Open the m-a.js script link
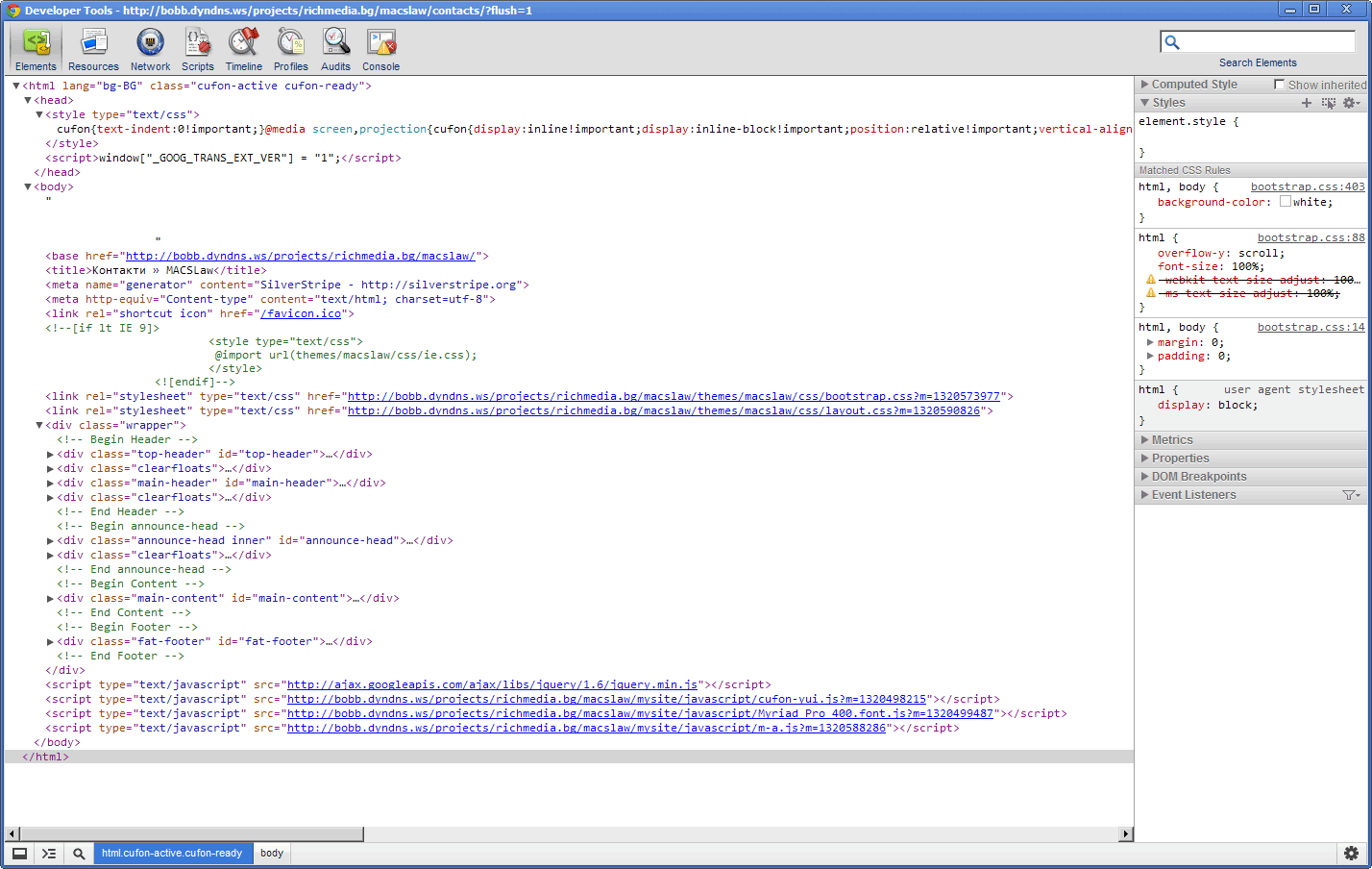Screen dimensions: 1372x869 [586, 728]
